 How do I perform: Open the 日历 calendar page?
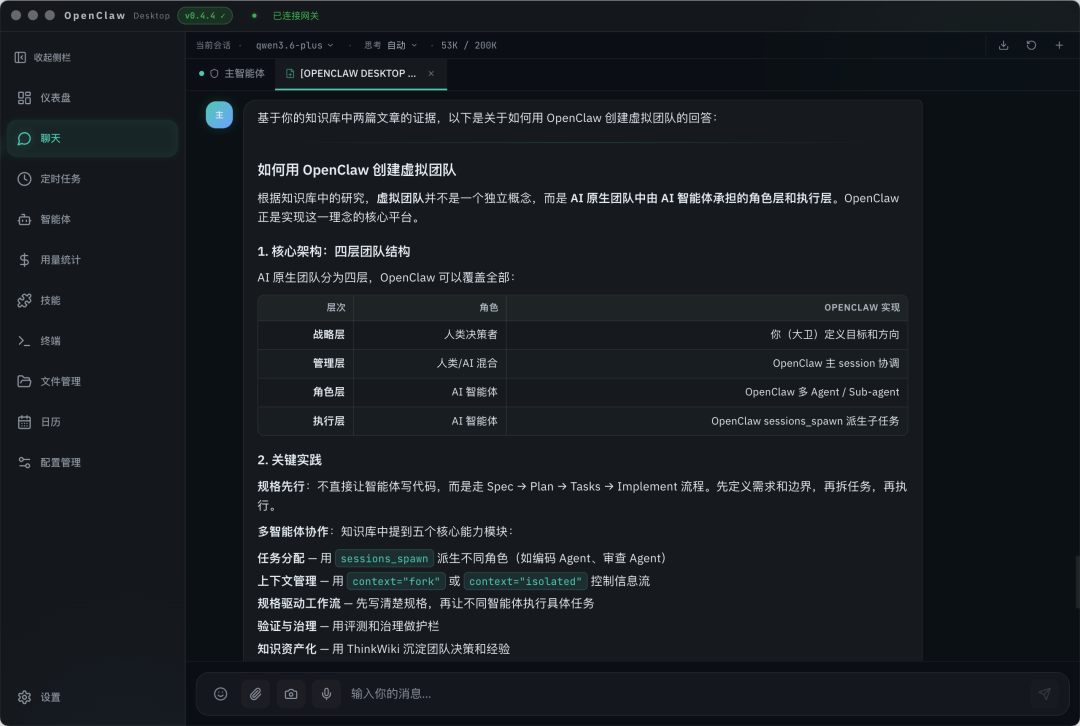pyautogui.click(x=92, y=422)
